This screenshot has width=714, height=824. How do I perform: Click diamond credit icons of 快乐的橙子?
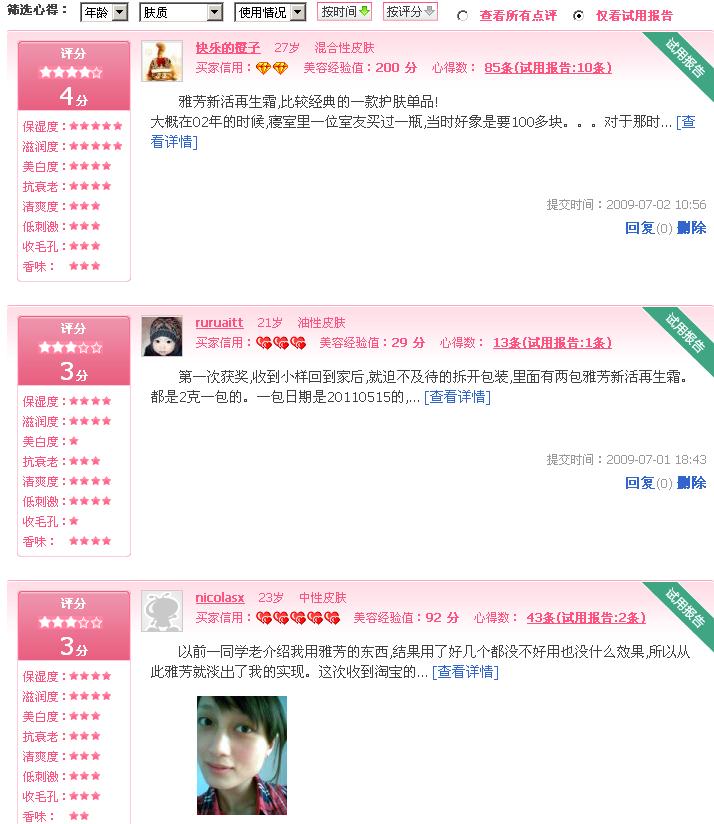click(272, 68)
